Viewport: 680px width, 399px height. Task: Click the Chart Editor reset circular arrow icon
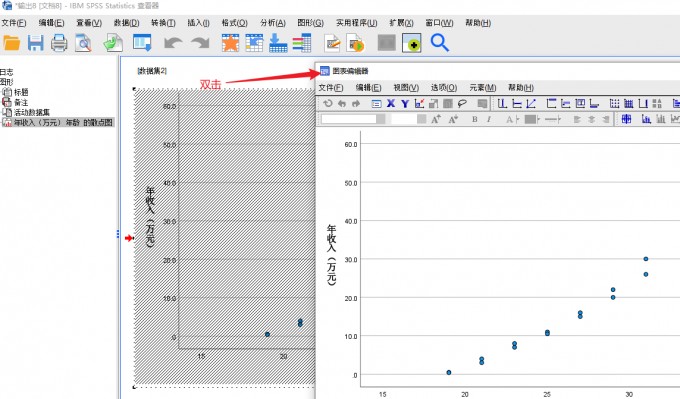pos(328,104)
